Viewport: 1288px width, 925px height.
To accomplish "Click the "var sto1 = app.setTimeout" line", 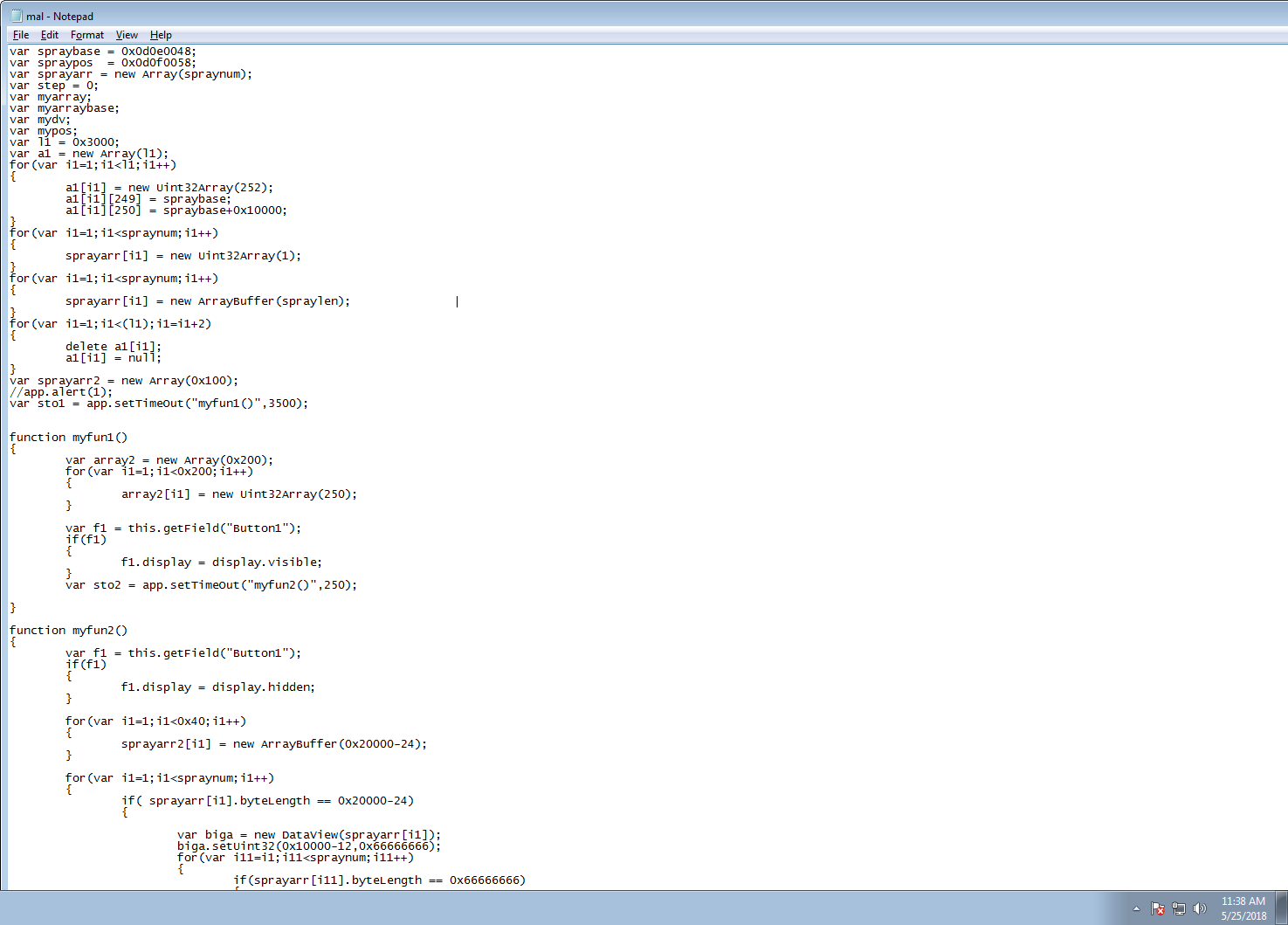I will pyautogui.click(x=159, y=404).
